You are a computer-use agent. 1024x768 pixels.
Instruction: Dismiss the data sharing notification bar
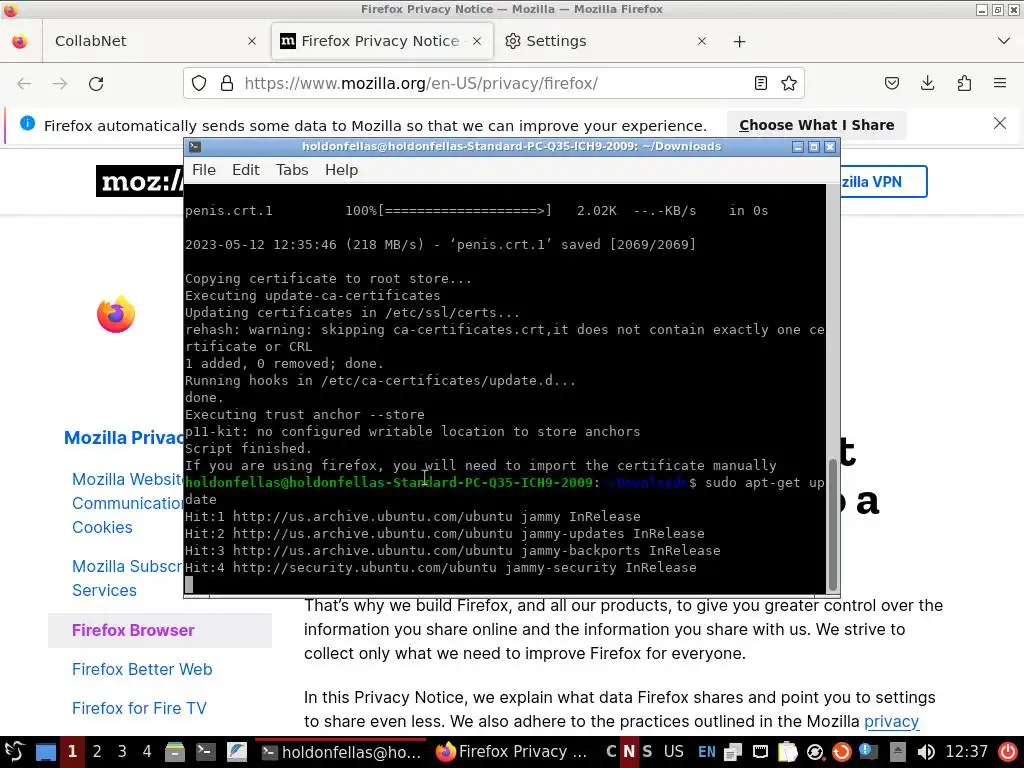pos(999,123)
